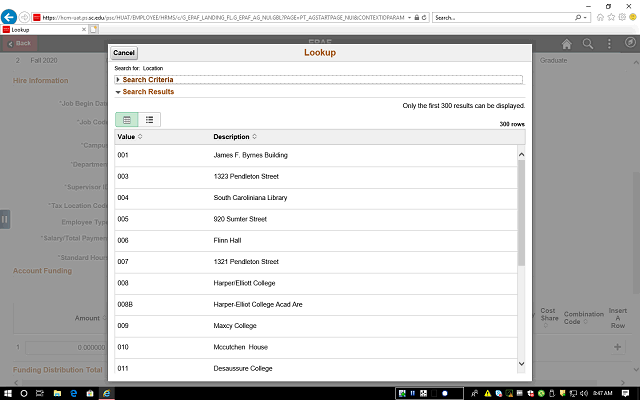The height and width of the screenshot is (400, 640).
Task: Pick 920 Sumter Street location
Action: click(316, 219)
